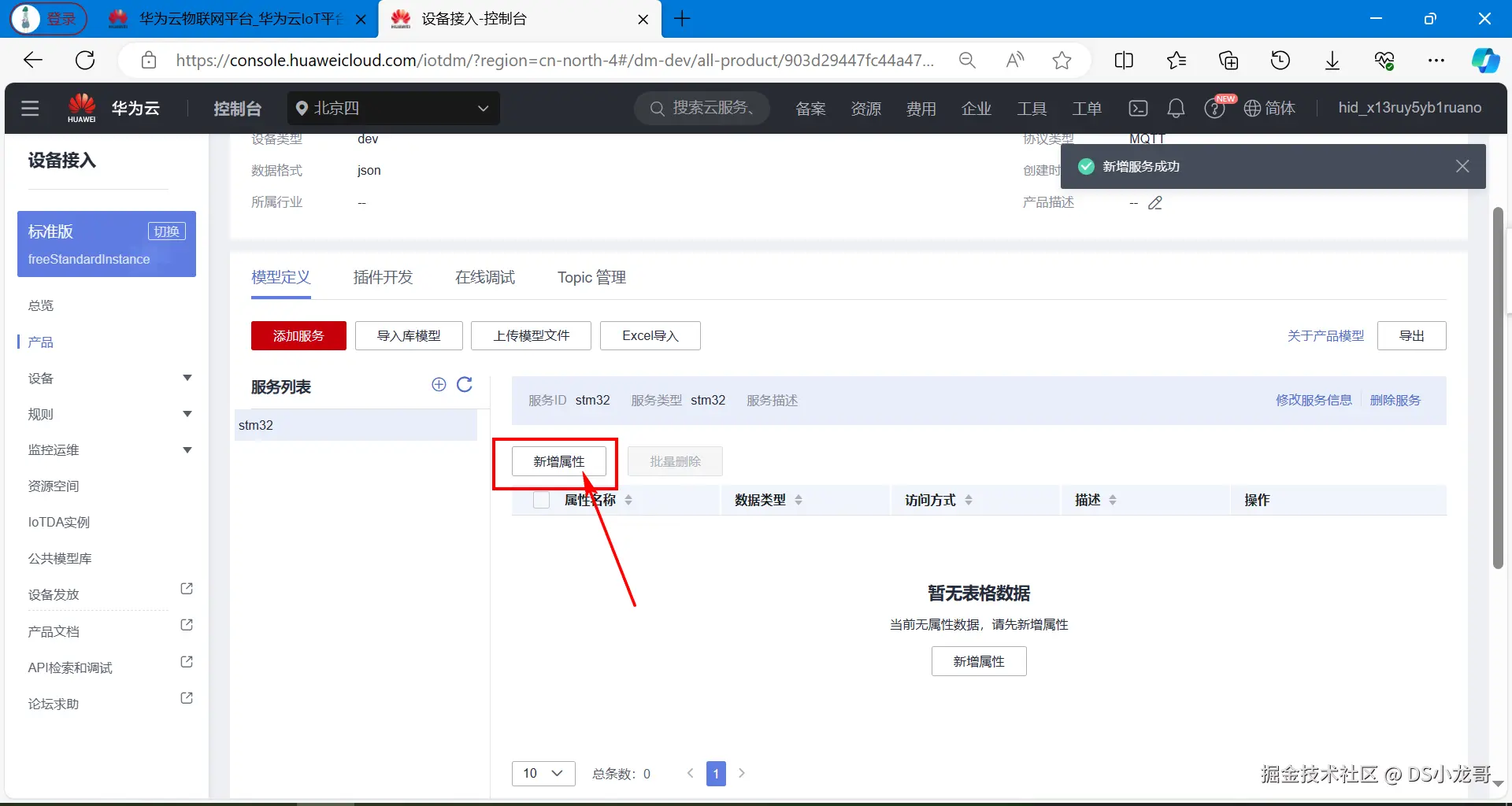Open browser settings and more menu

[1436, 60]
